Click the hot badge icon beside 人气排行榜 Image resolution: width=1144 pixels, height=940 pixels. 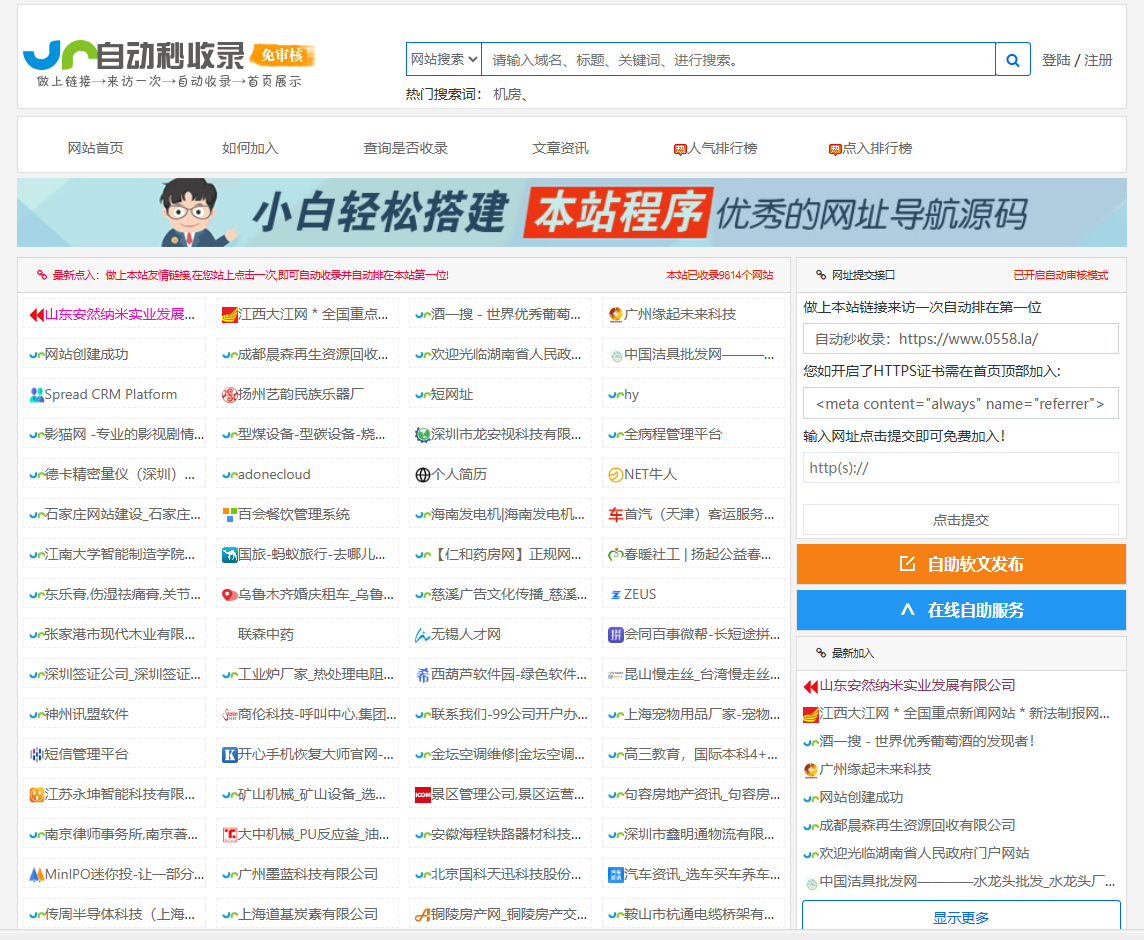tap(680, 150)
